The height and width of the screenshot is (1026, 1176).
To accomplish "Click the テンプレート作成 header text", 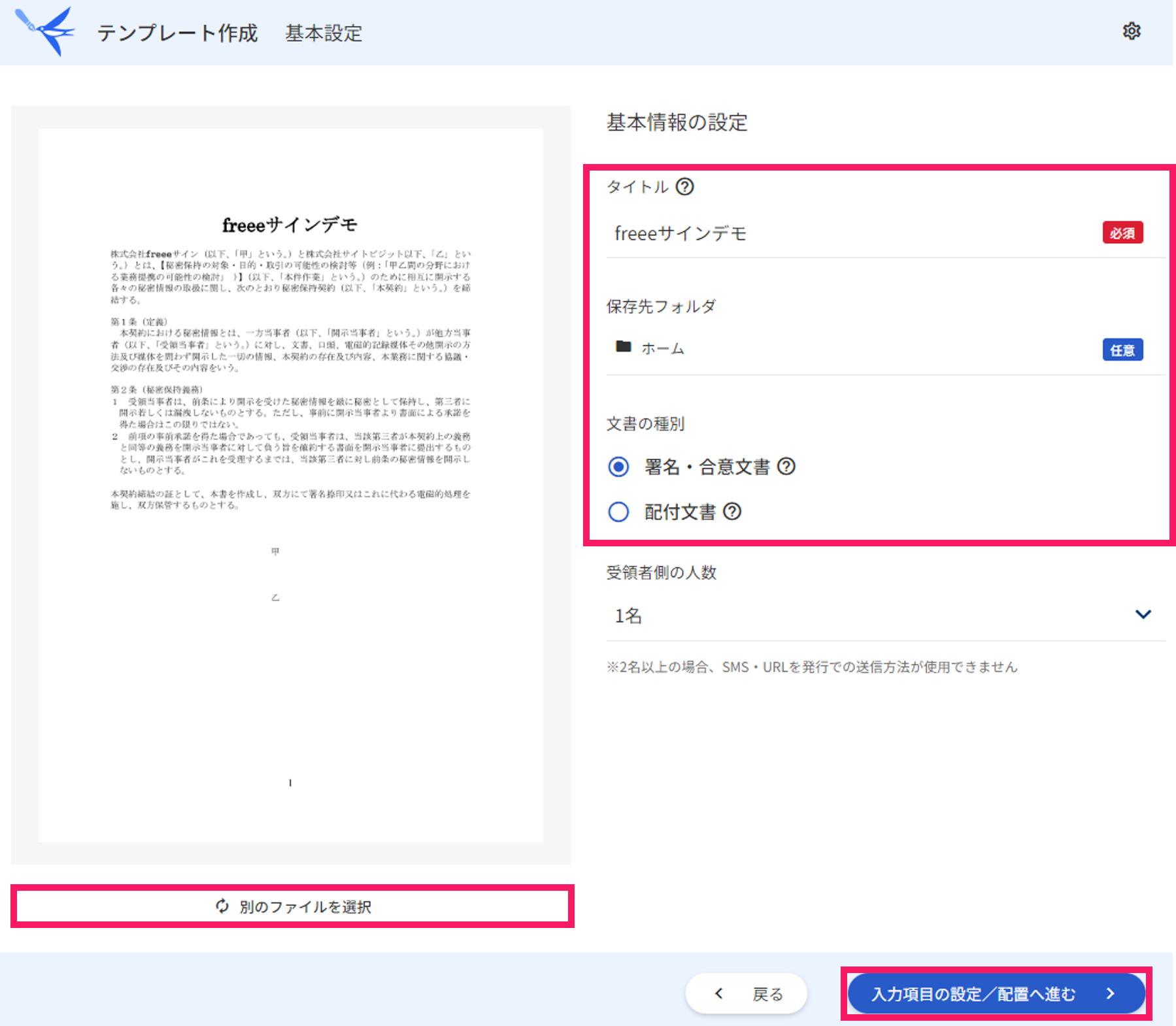I will click(177, 33).
